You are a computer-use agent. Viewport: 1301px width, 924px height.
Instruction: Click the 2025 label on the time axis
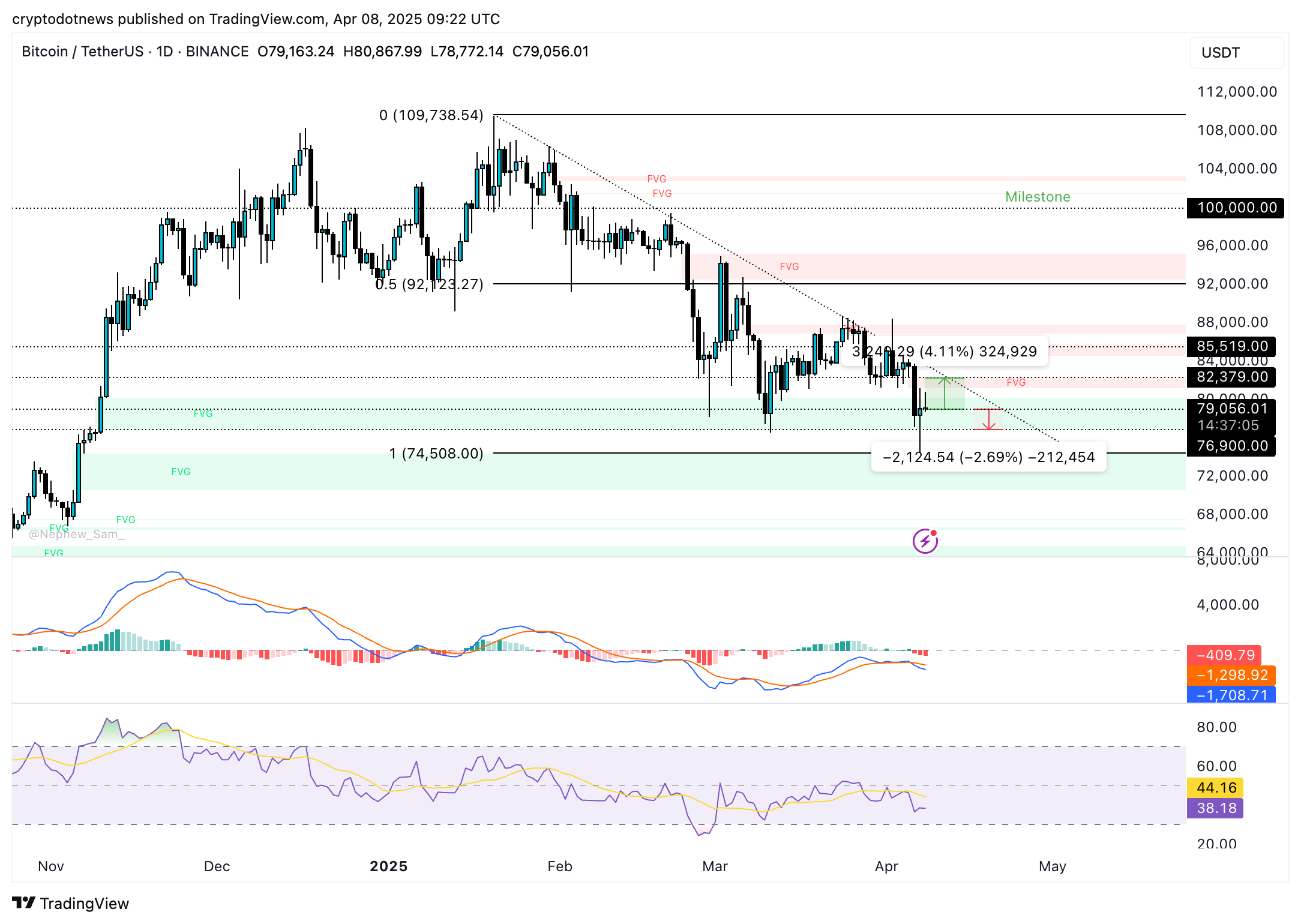pos(389,866)
